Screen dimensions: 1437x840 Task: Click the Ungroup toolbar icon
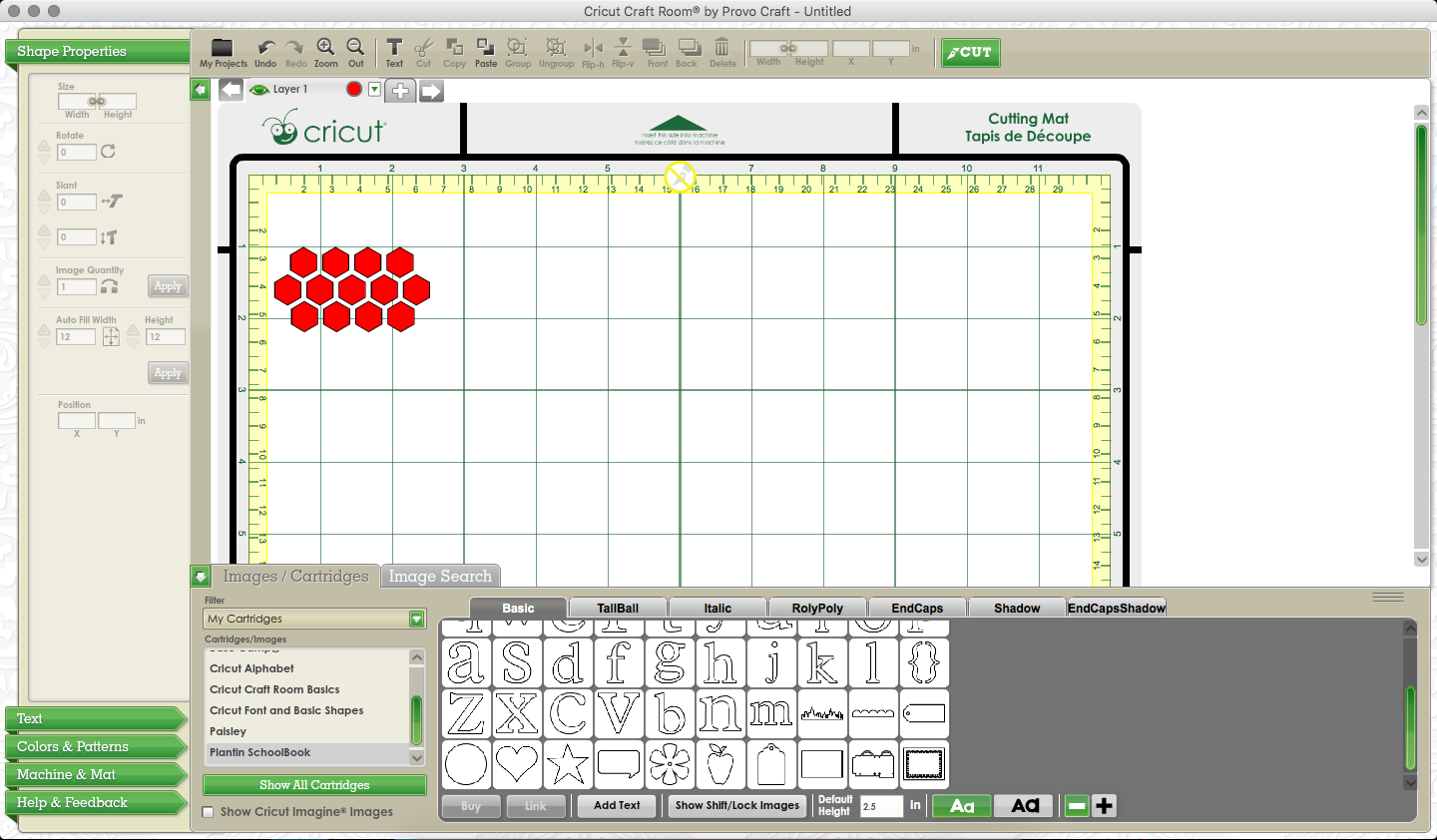[x=556, y=47]
